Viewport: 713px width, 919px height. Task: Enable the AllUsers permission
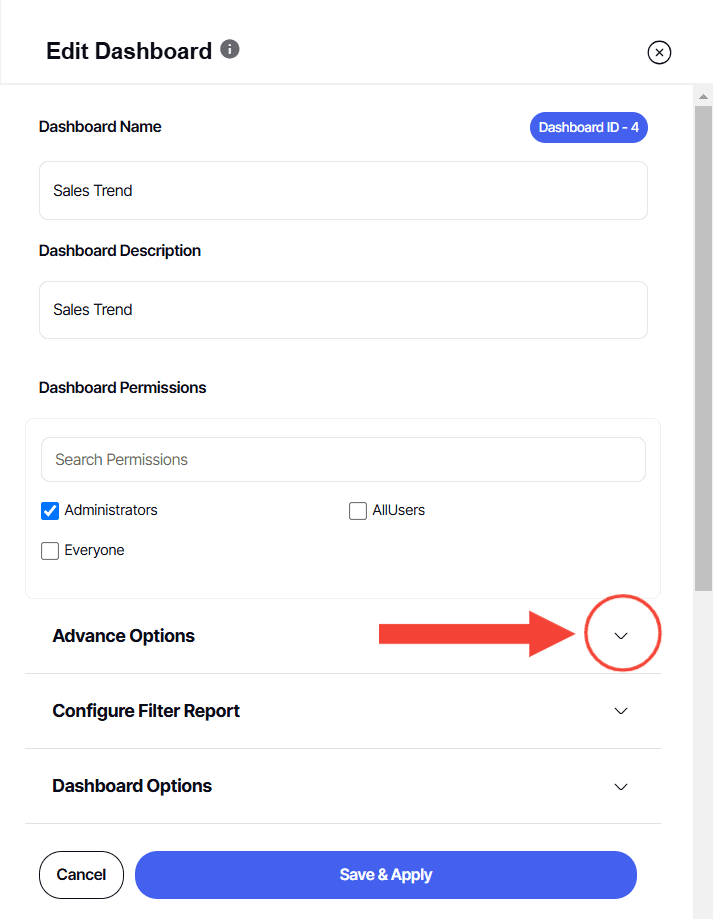click(358, 510)
